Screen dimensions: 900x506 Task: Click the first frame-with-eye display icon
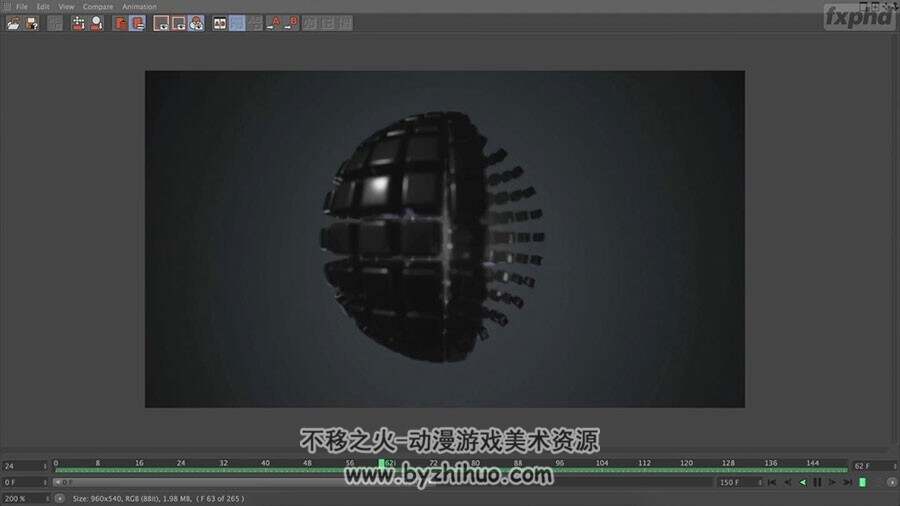point(161,23)
